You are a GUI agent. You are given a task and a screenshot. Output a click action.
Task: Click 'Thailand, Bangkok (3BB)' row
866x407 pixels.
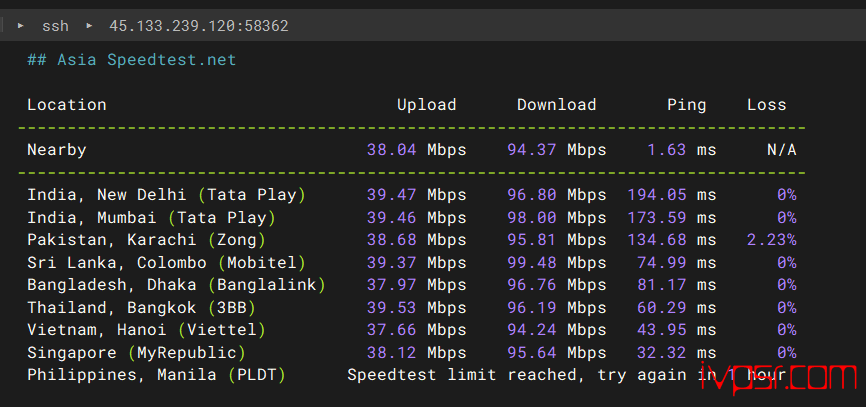tap(141, 308)
